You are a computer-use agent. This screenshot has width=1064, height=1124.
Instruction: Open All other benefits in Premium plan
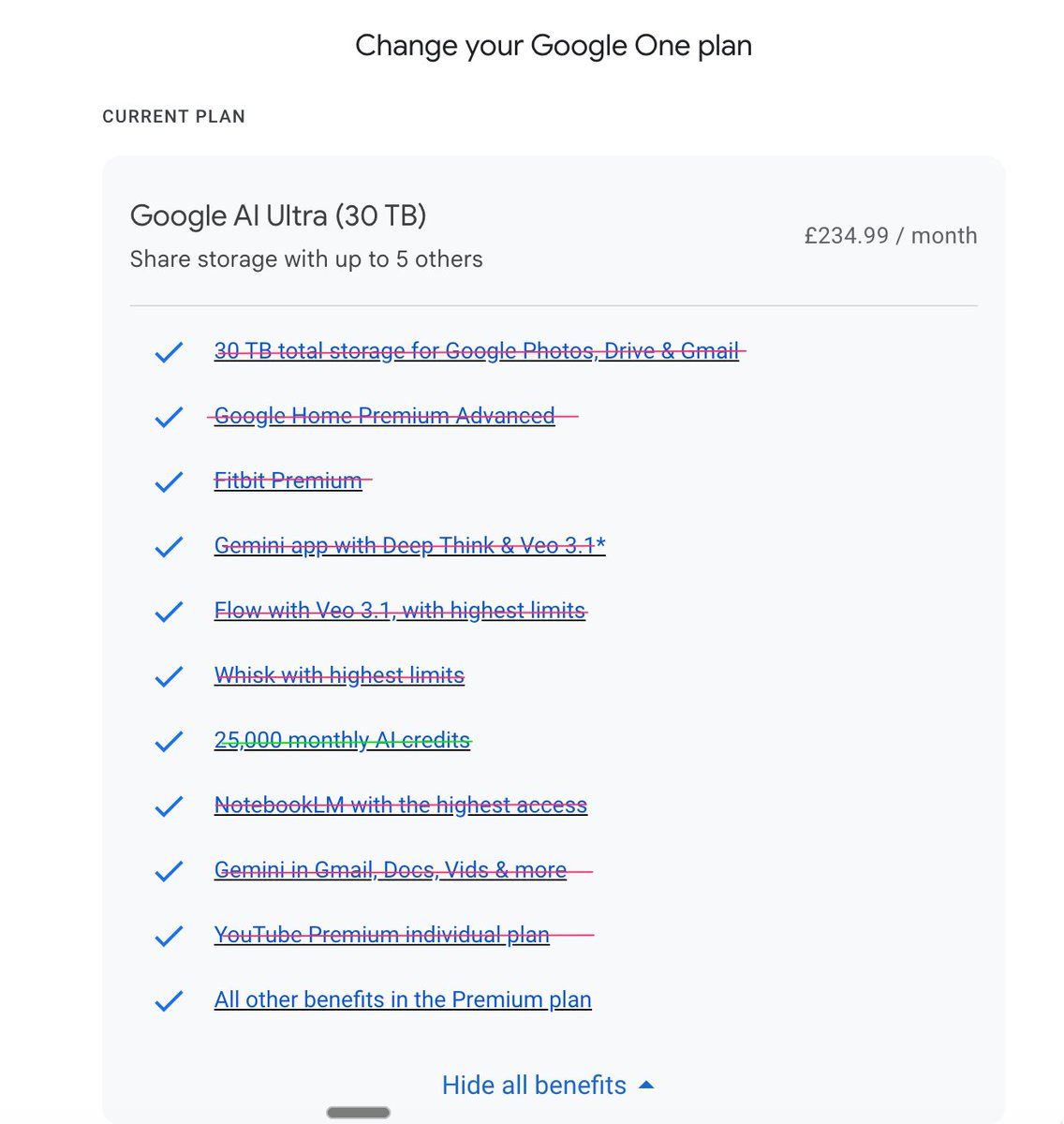(x=403, y=999)
